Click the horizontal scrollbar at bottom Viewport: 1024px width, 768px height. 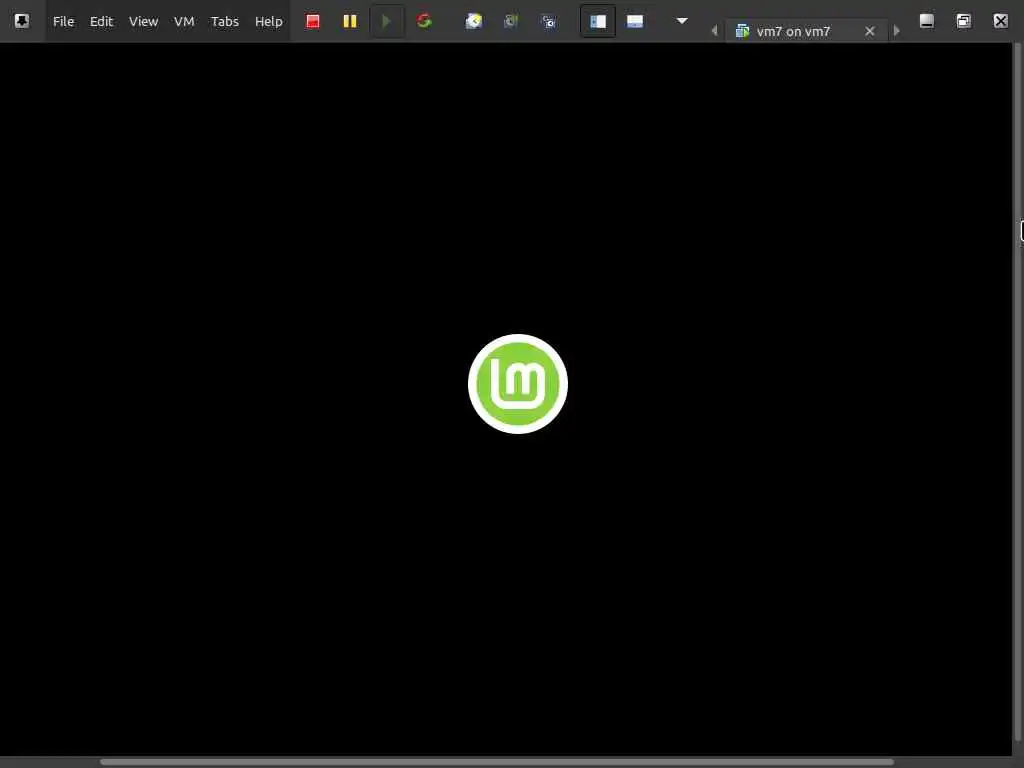496,762
